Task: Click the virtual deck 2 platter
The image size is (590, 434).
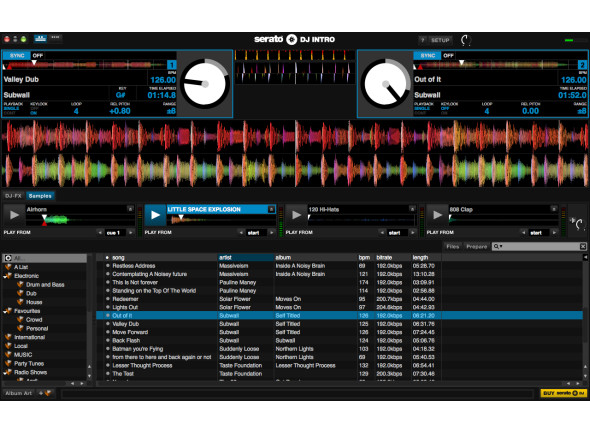Action: [386, 84]
